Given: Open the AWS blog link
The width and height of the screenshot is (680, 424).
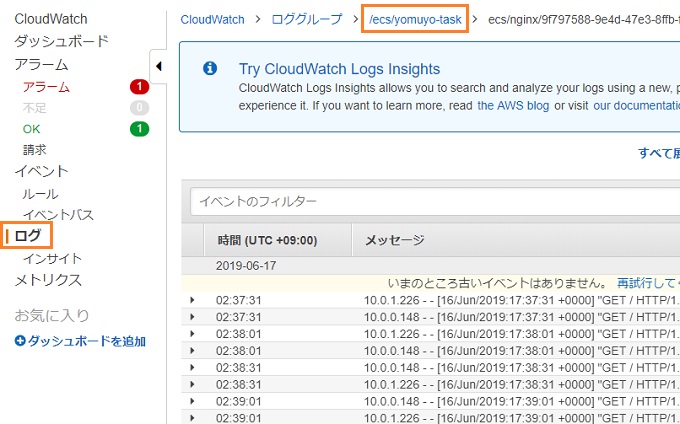Looking at the screenshot, I should (x=512, y=105).
